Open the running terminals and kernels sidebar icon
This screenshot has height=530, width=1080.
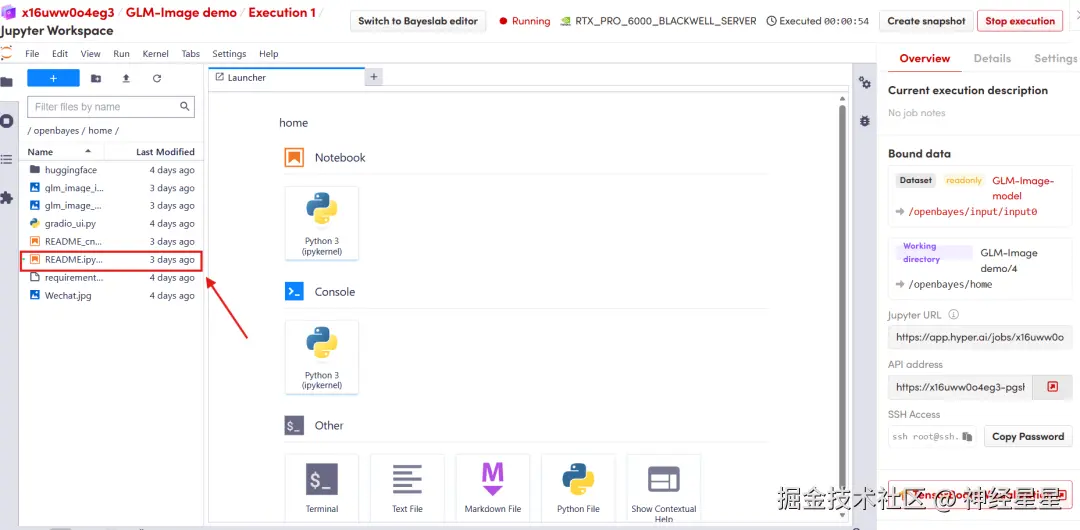click(6, 121)
